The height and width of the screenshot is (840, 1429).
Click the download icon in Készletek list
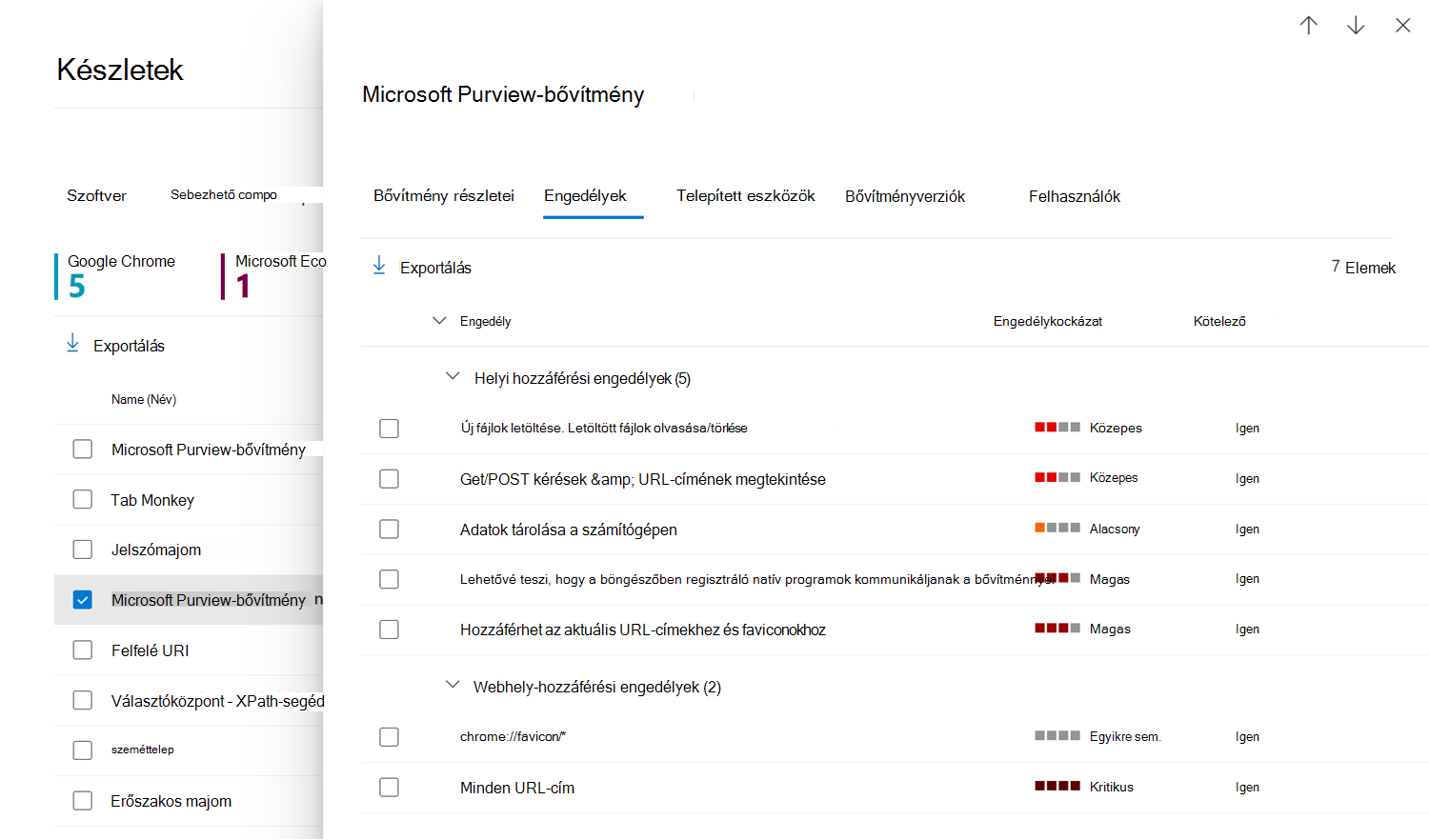[x=72, y=344]
